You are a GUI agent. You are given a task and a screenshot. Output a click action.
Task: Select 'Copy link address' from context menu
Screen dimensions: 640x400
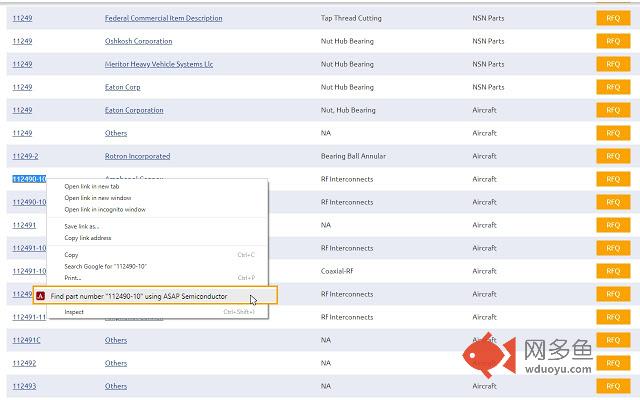click(87, 238)
